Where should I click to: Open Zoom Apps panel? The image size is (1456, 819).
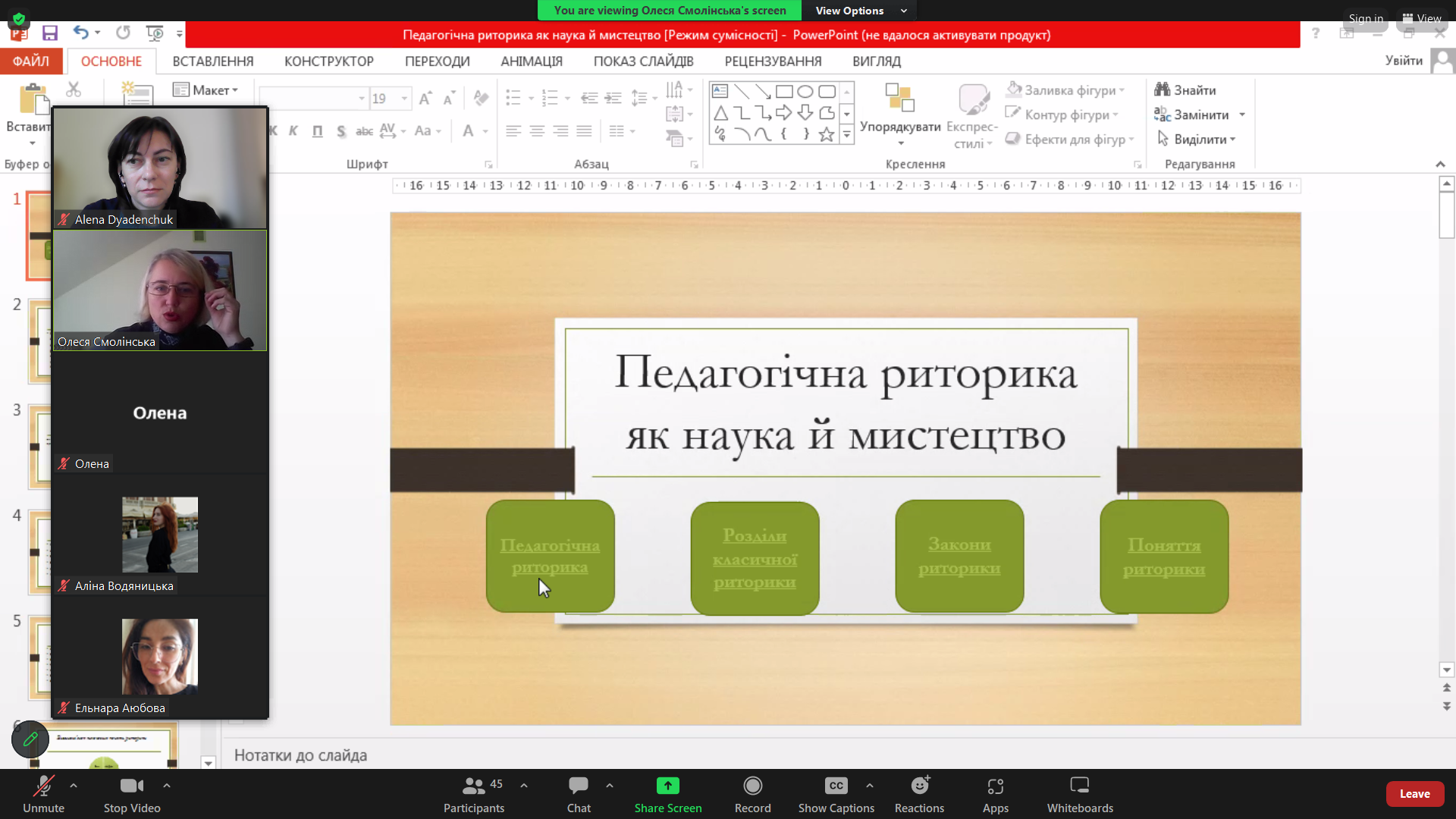coord(995,793)
